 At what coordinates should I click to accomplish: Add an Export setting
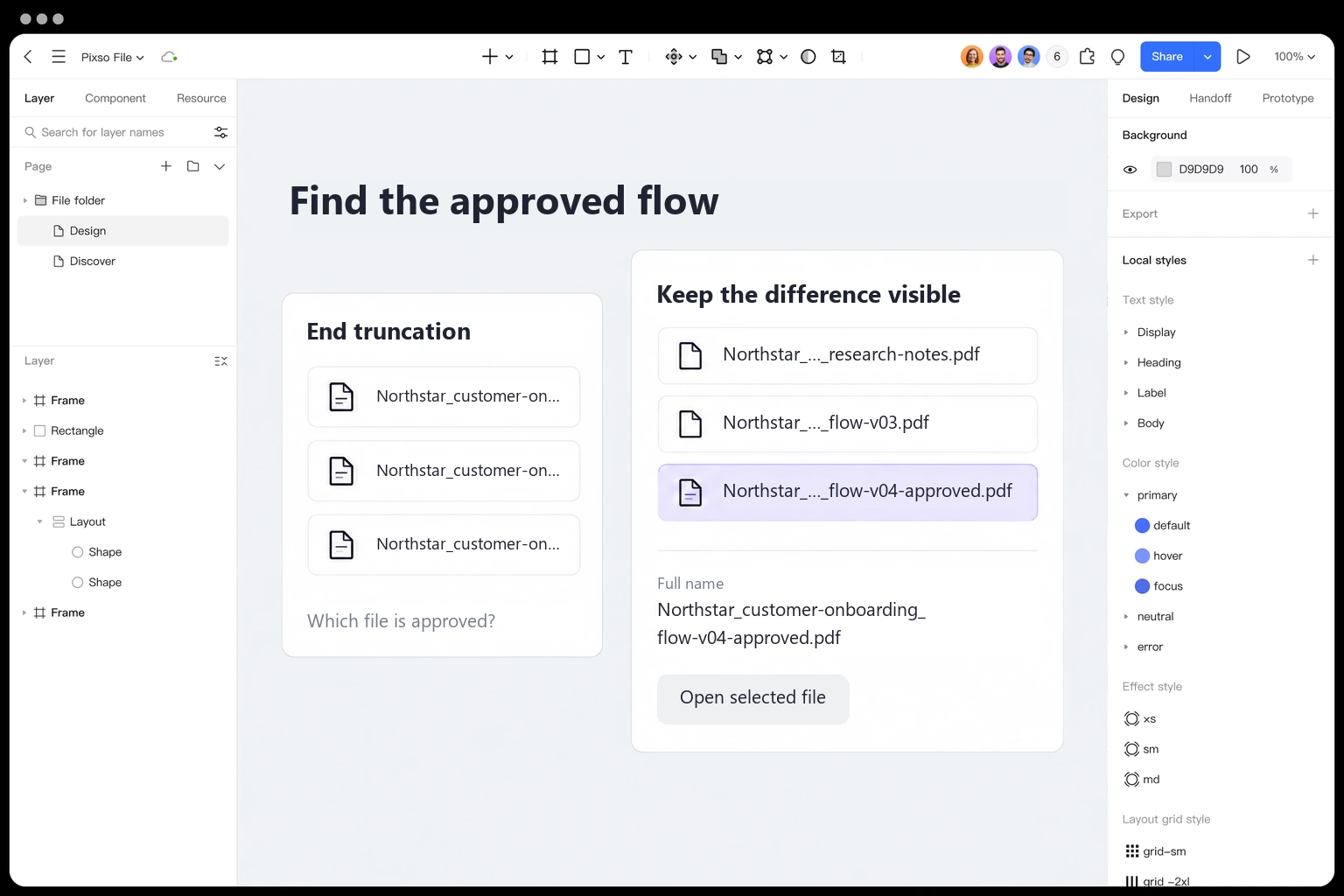[1312, 213]
